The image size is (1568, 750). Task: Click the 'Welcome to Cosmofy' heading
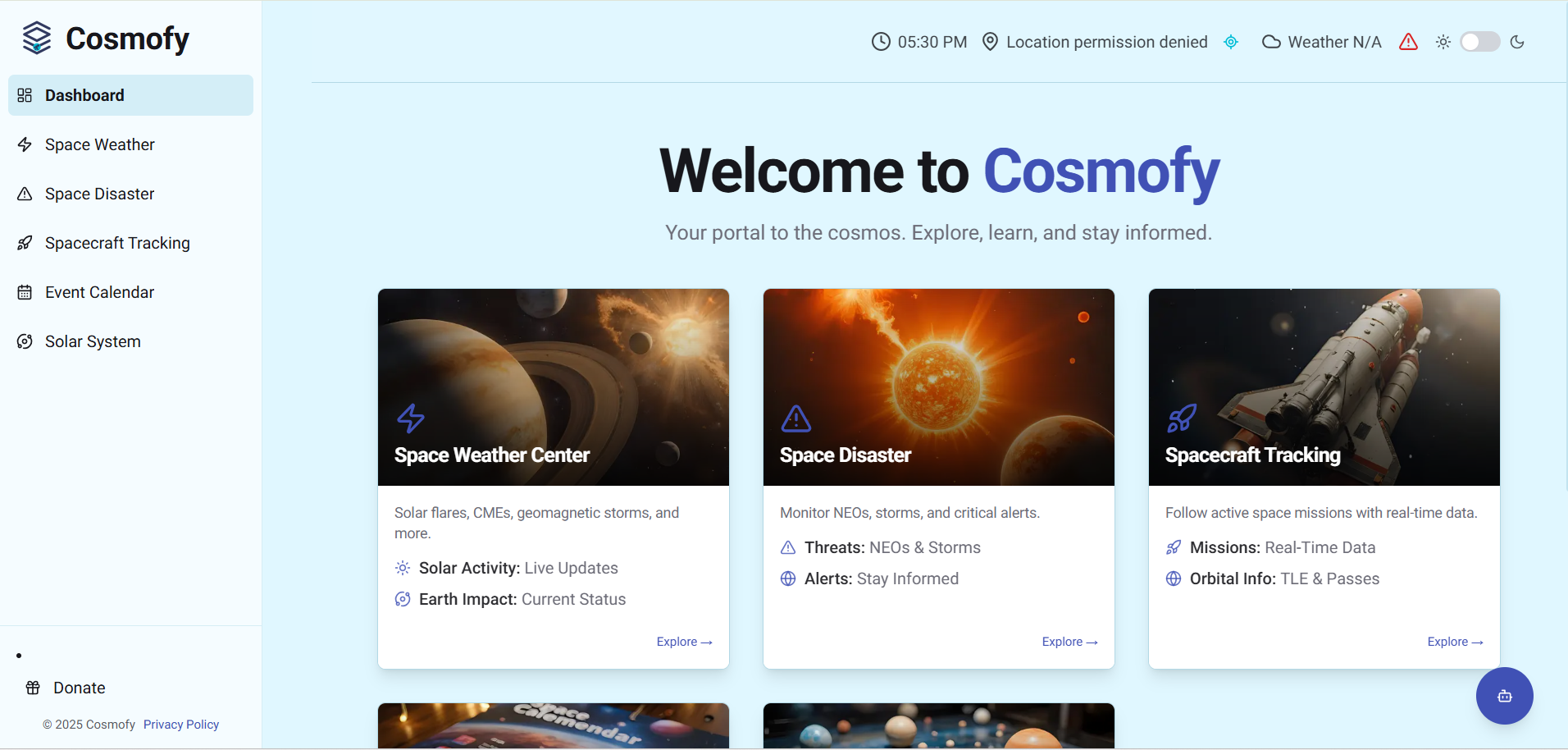pos(939,171)
